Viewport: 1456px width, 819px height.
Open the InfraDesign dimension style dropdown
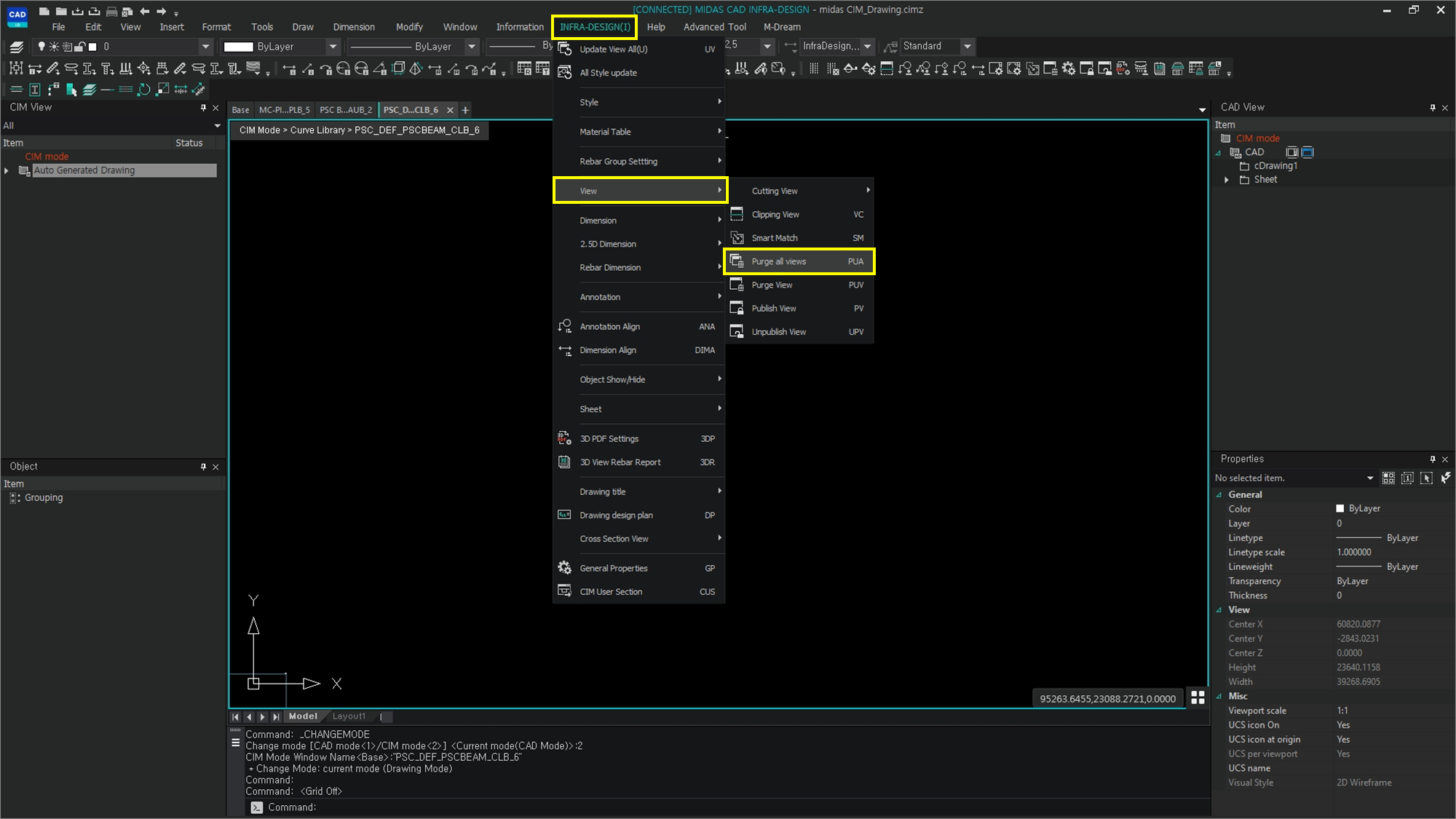click(867, 47)
